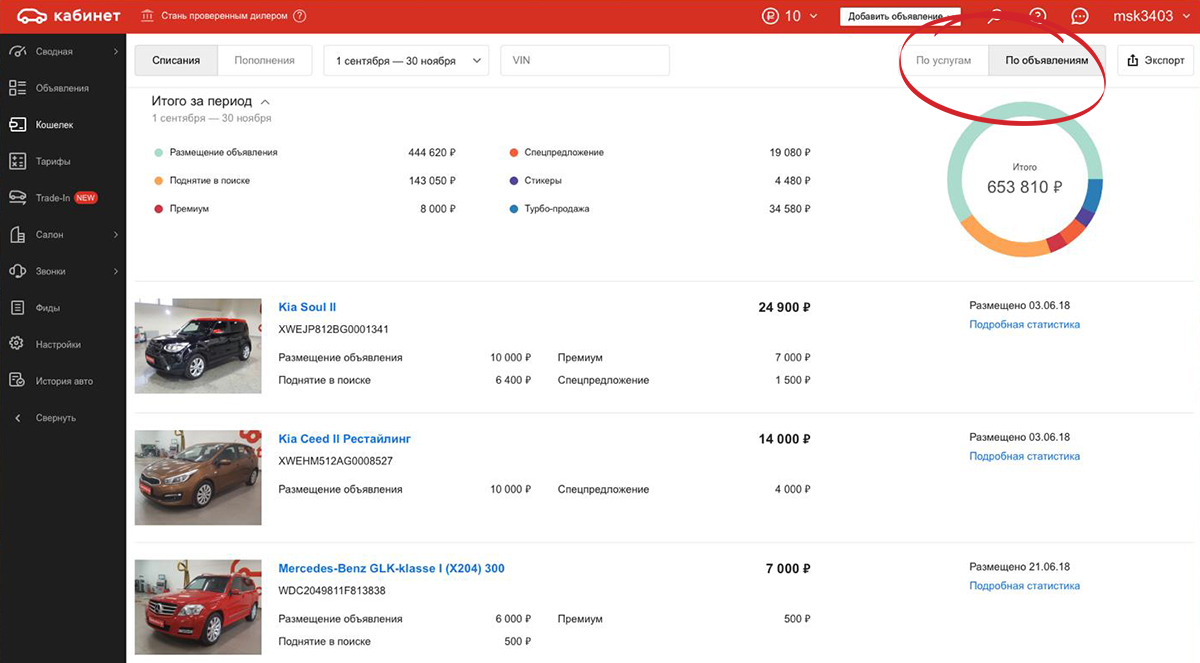Click the chat bubble icon in header
This screenshot has height=663, width=1200.
pyautogui.click(x=1080, y=16)
